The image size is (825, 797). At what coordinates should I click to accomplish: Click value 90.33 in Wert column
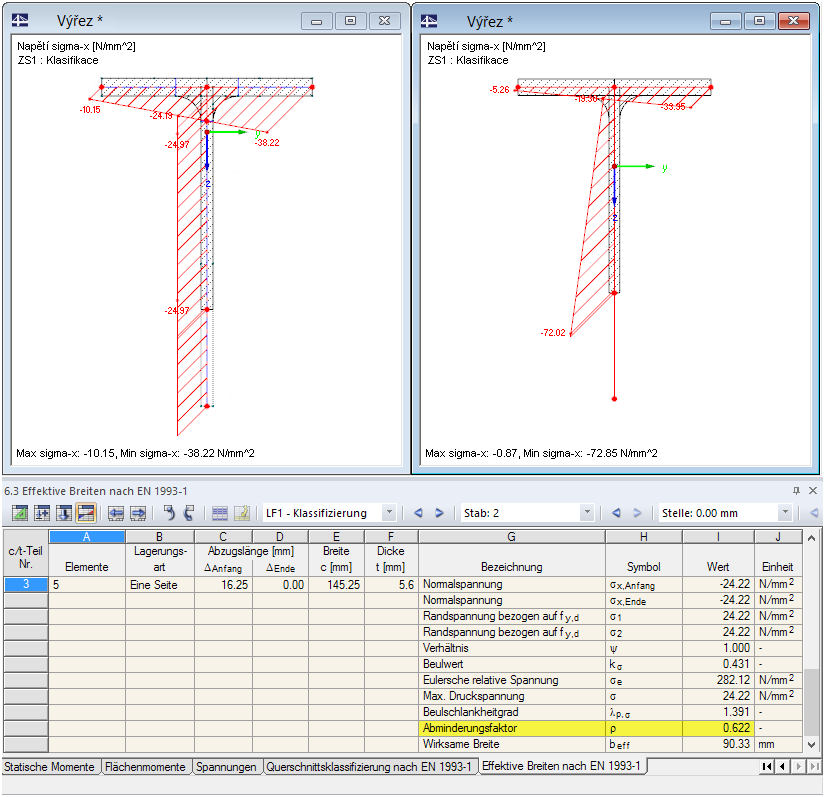pos(718,744)
